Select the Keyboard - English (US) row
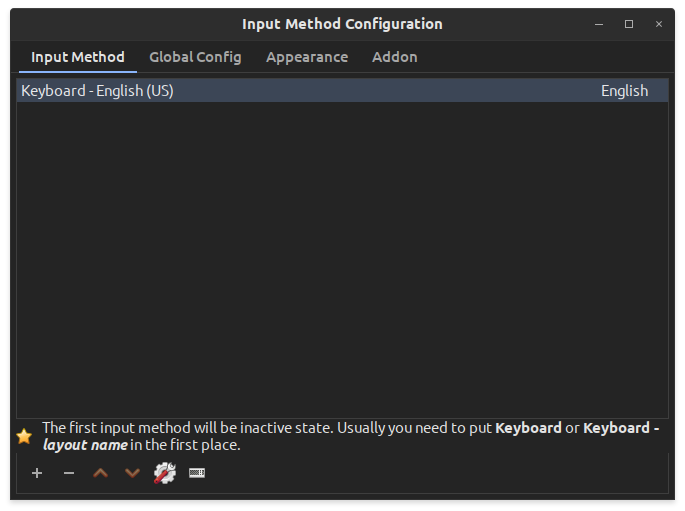The width and height of the screenshot is (685, 511). 342,91
